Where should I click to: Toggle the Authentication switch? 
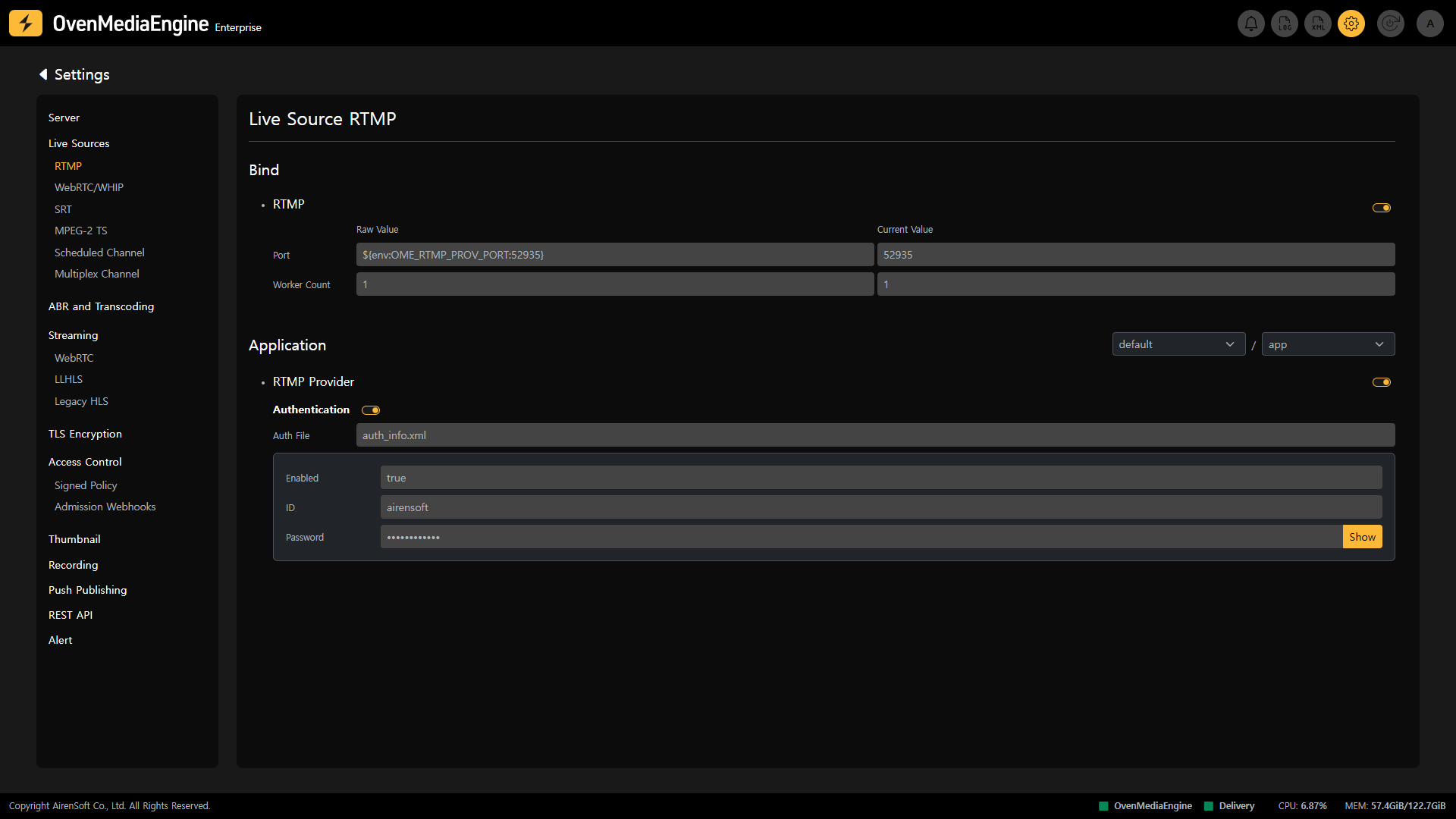[x=371, y=410]
